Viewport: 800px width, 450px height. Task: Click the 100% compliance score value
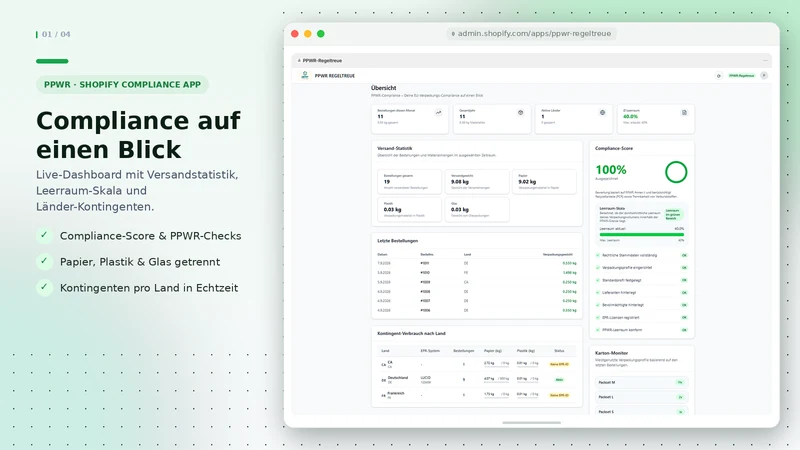click(611, 170)
